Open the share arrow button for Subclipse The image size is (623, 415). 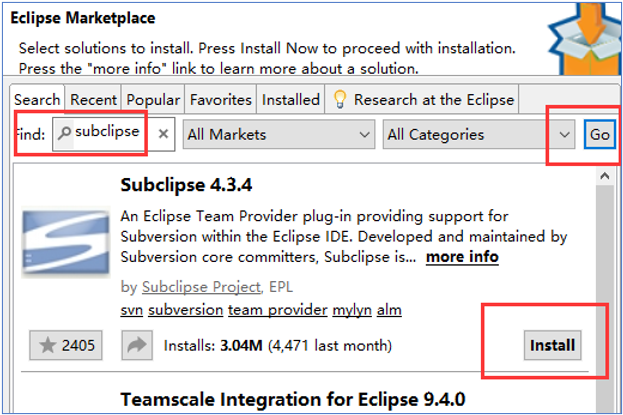137,345
